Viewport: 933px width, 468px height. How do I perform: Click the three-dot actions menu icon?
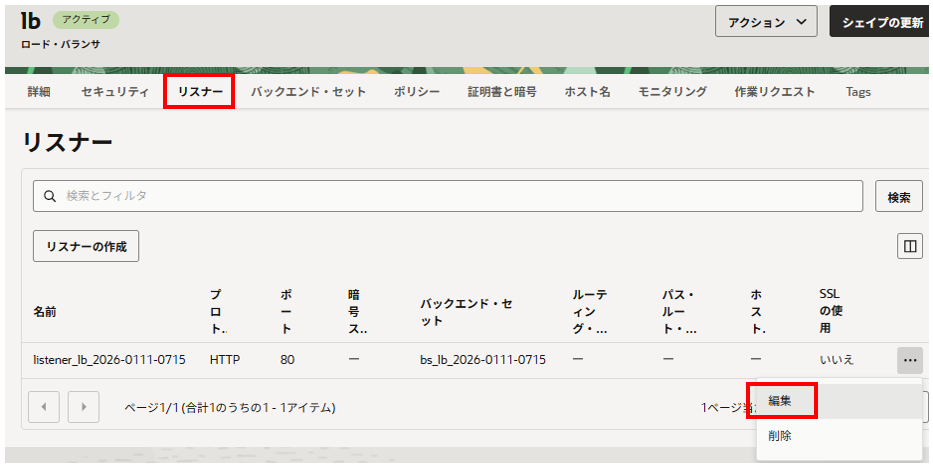pyautogui.click(x=909, y=359)
